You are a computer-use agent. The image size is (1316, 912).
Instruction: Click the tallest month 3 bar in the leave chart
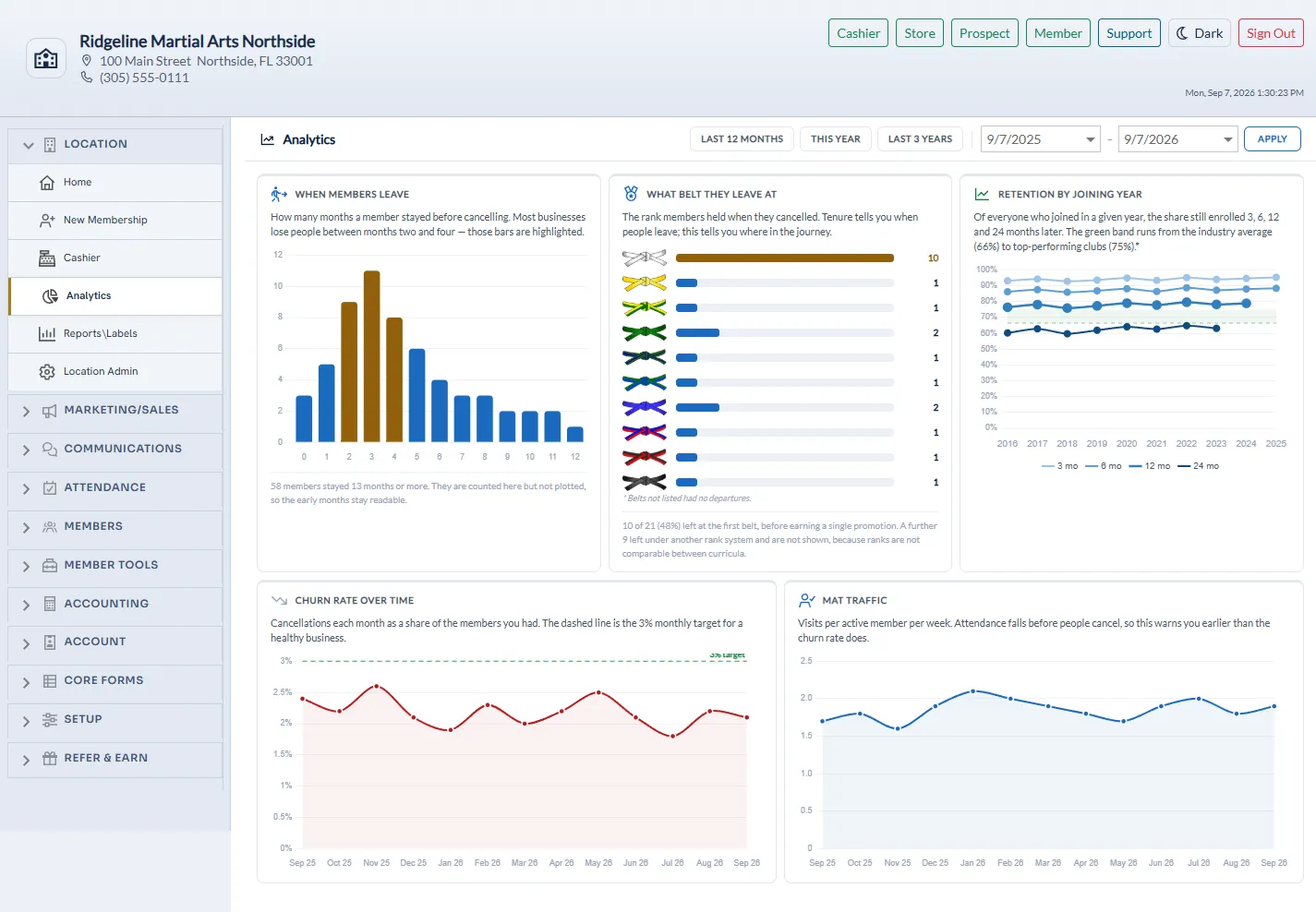[372, 356]
